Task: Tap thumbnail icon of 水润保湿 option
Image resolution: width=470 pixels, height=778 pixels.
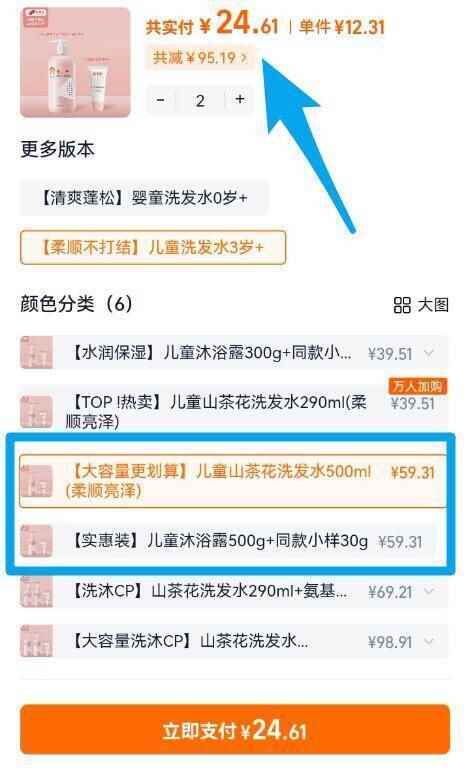Action: coord(36,353)
